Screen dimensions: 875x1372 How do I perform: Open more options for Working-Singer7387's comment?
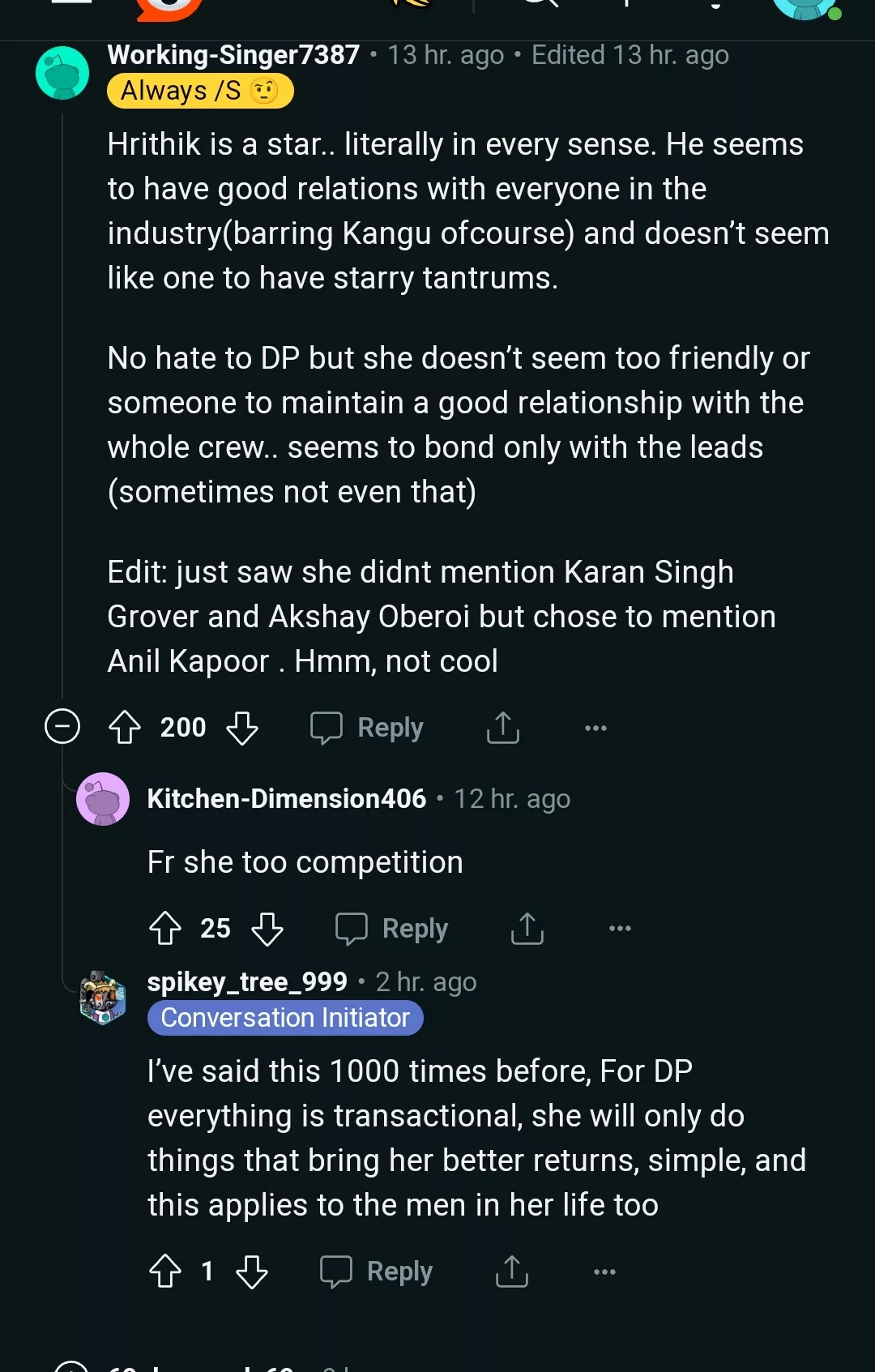[x=595, y=728]
